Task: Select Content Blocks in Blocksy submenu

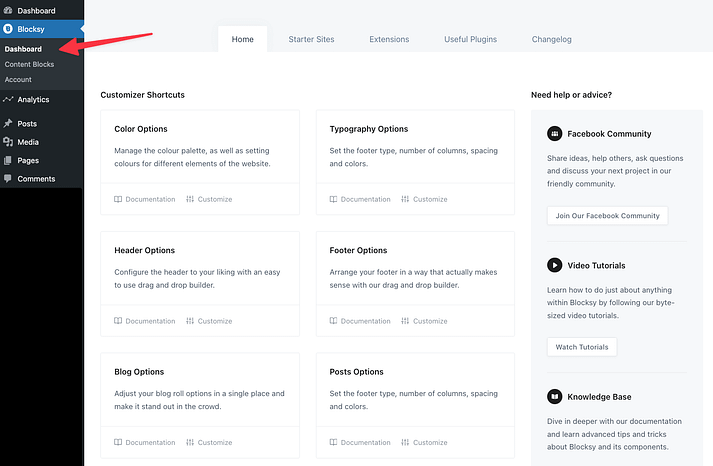Action: (29, 64)
